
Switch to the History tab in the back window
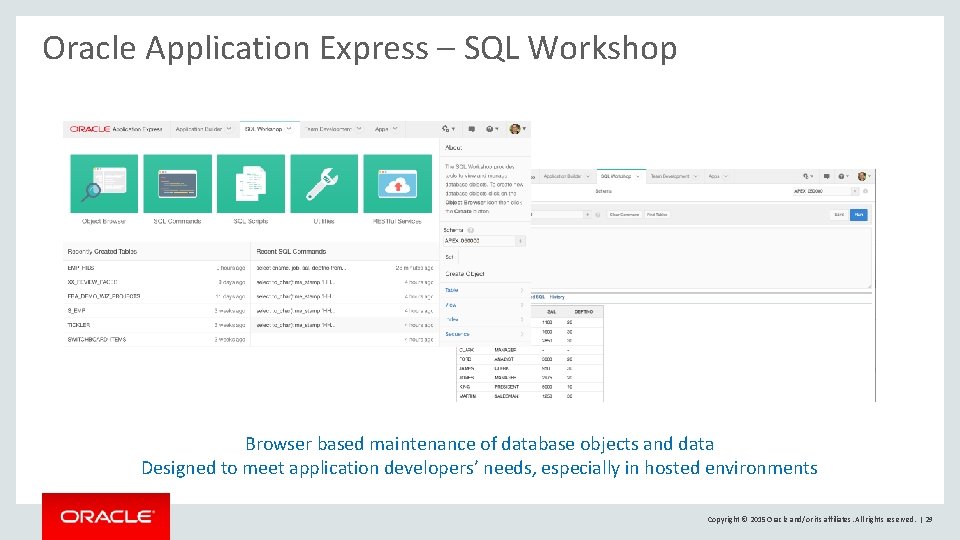pos(557,297)
